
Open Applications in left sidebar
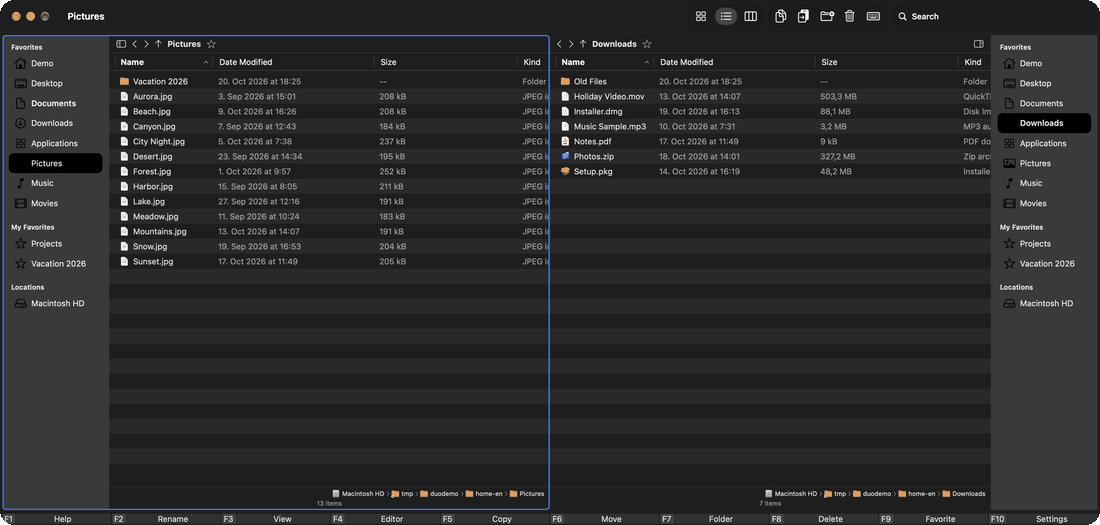pyautogui.click(x=55, y=143)
